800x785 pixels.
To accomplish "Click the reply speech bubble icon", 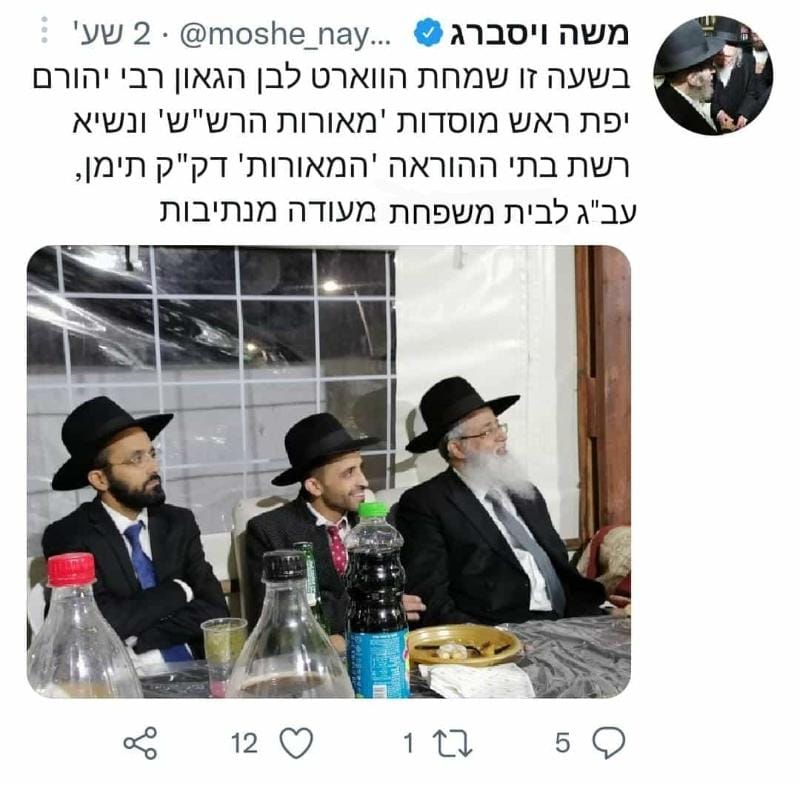I will click(608, 742).
